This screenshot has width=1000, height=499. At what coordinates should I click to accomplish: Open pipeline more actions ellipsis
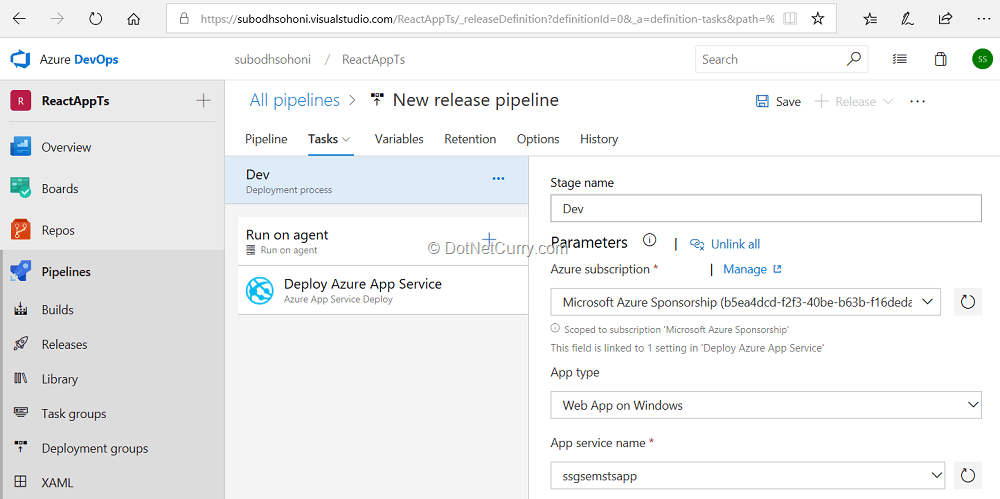pos(918,101)
